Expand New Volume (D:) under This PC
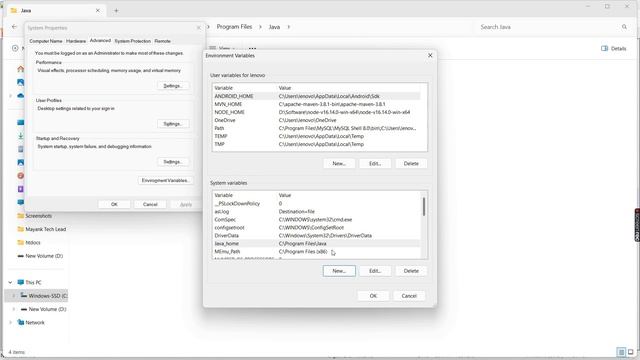 click(13, 309)
